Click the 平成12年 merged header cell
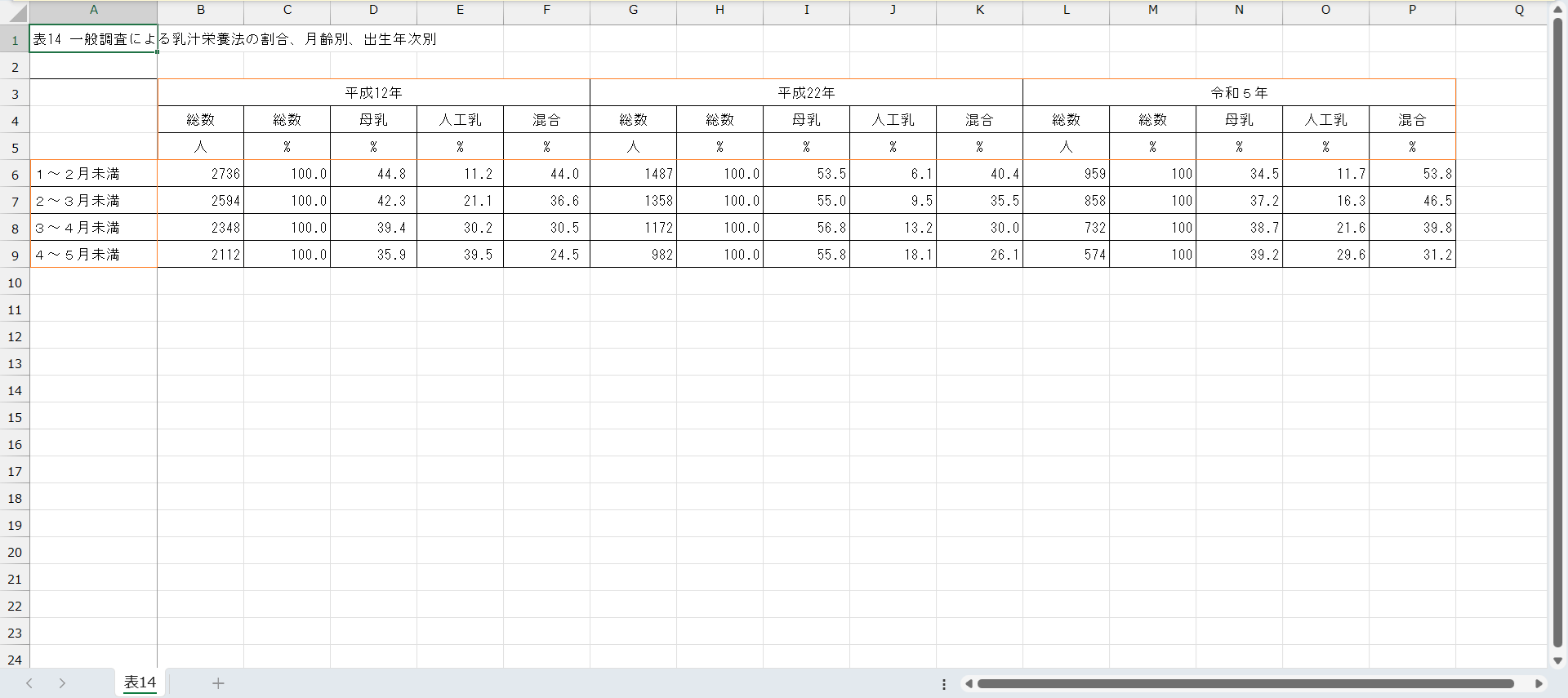The width and height of the screenshot is (1568, 698). coord(373,93)
